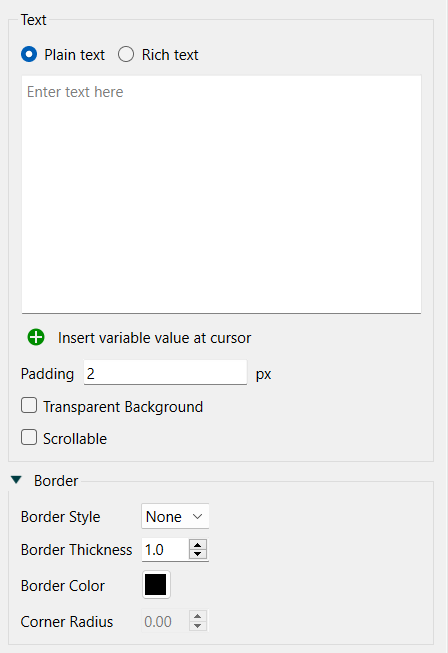Select the Plain text radio button
Viewport: 448px width, 653px height.
(29, 55)
